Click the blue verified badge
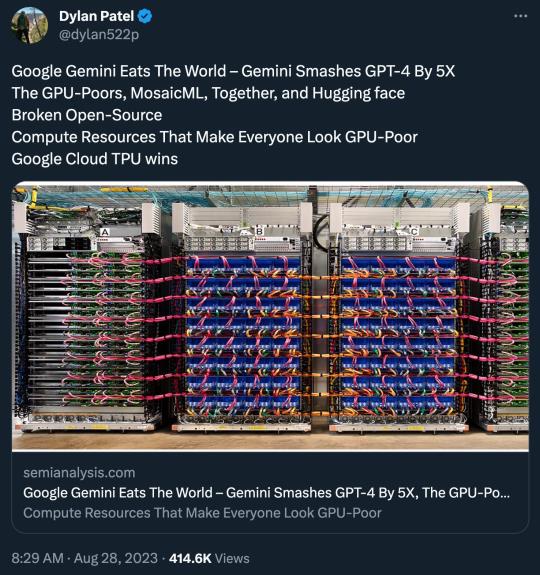This screenshot has width=540, height=575. click(x=146, y=17)
